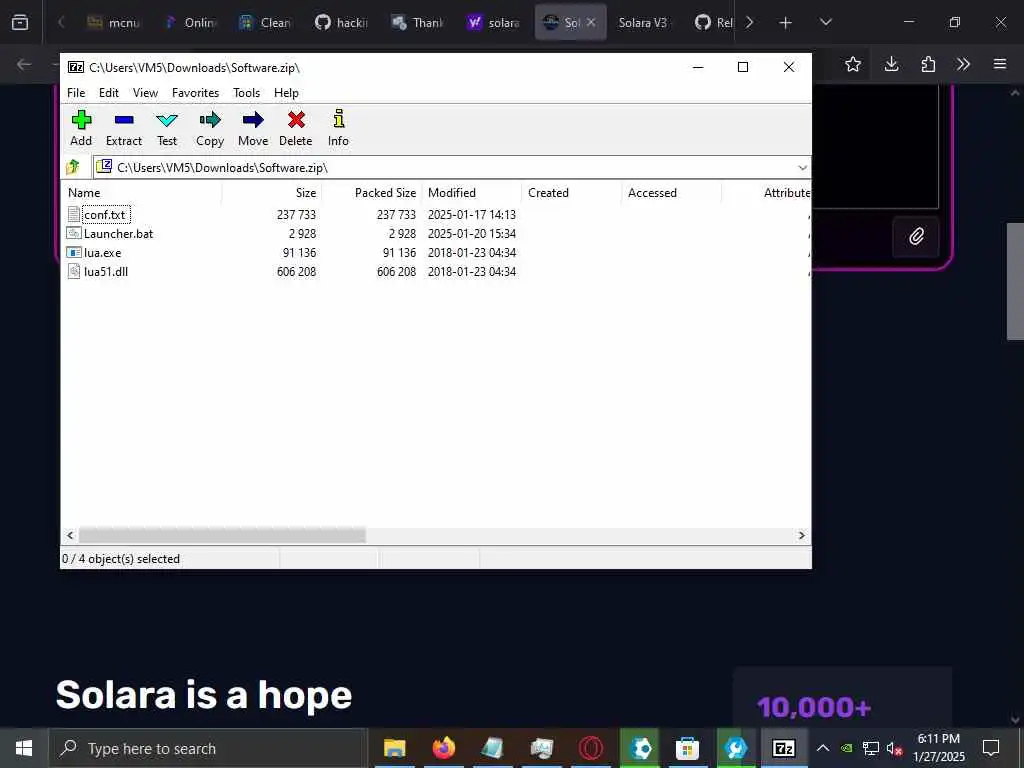Select the lua.exe file name

pos(103,252)
